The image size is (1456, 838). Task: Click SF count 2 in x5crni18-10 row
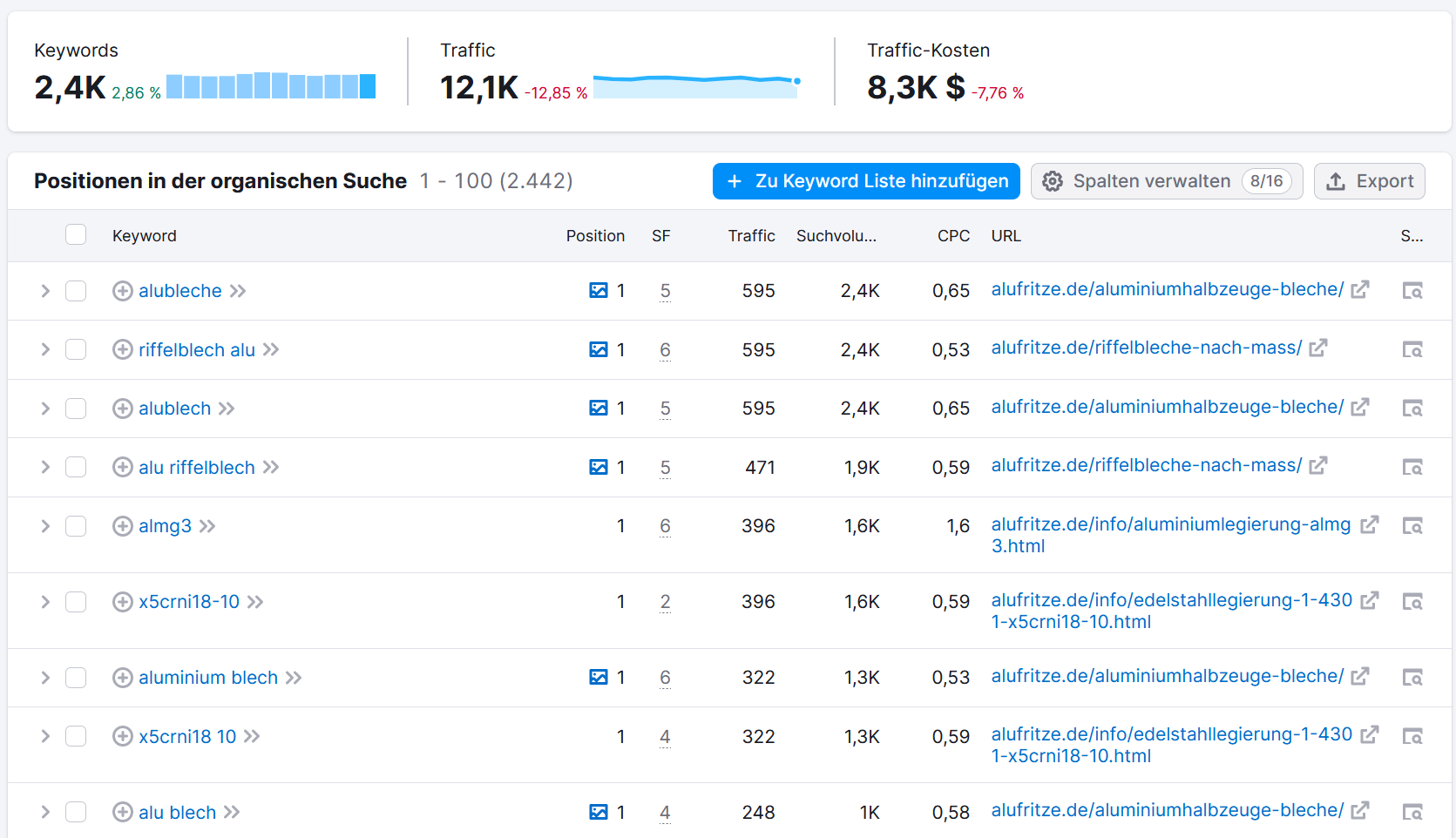click(x=665, y=602)
